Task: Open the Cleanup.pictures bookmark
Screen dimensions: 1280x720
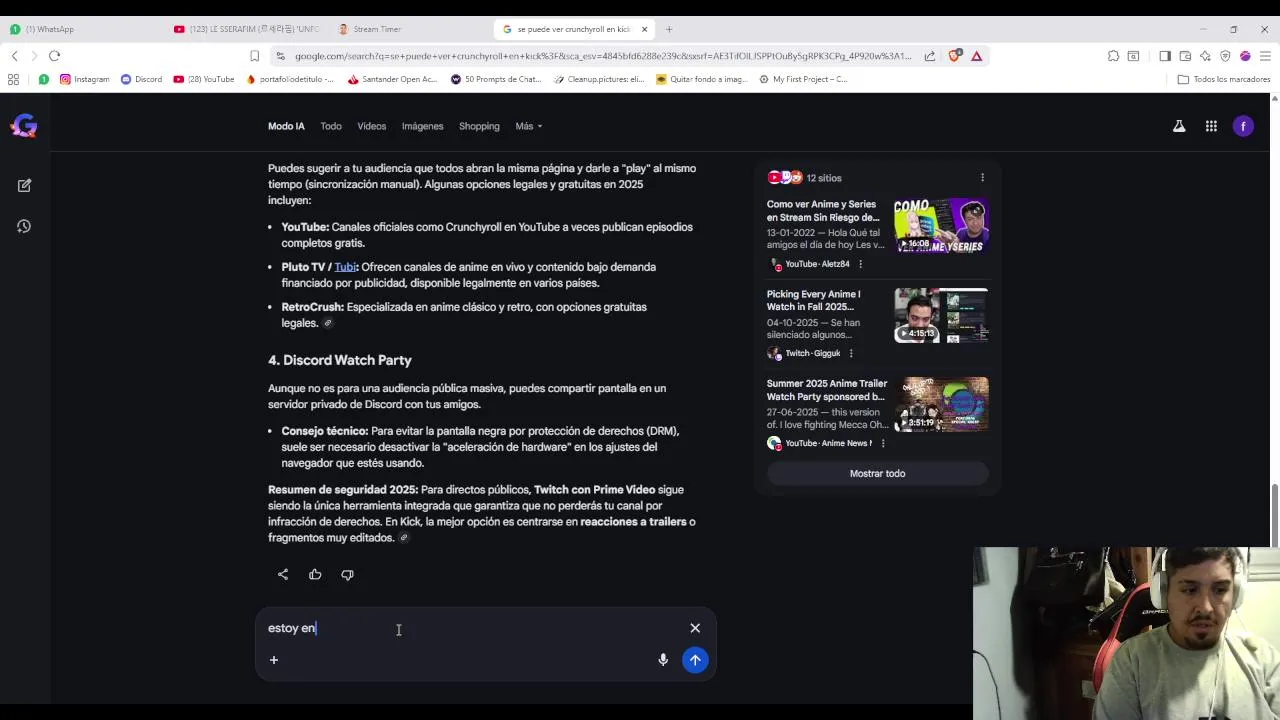Action: click(x=598, y=79)
